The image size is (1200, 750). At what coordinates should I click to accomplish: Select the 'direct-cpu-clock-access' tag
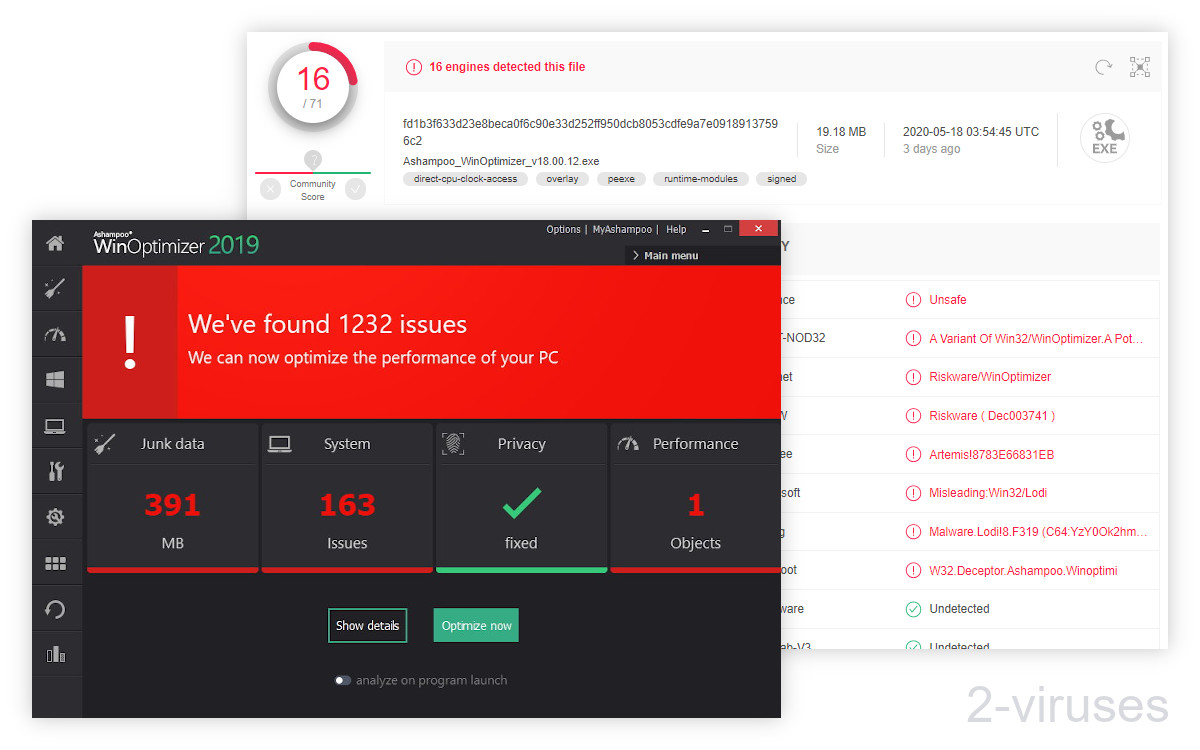(465, 179)
